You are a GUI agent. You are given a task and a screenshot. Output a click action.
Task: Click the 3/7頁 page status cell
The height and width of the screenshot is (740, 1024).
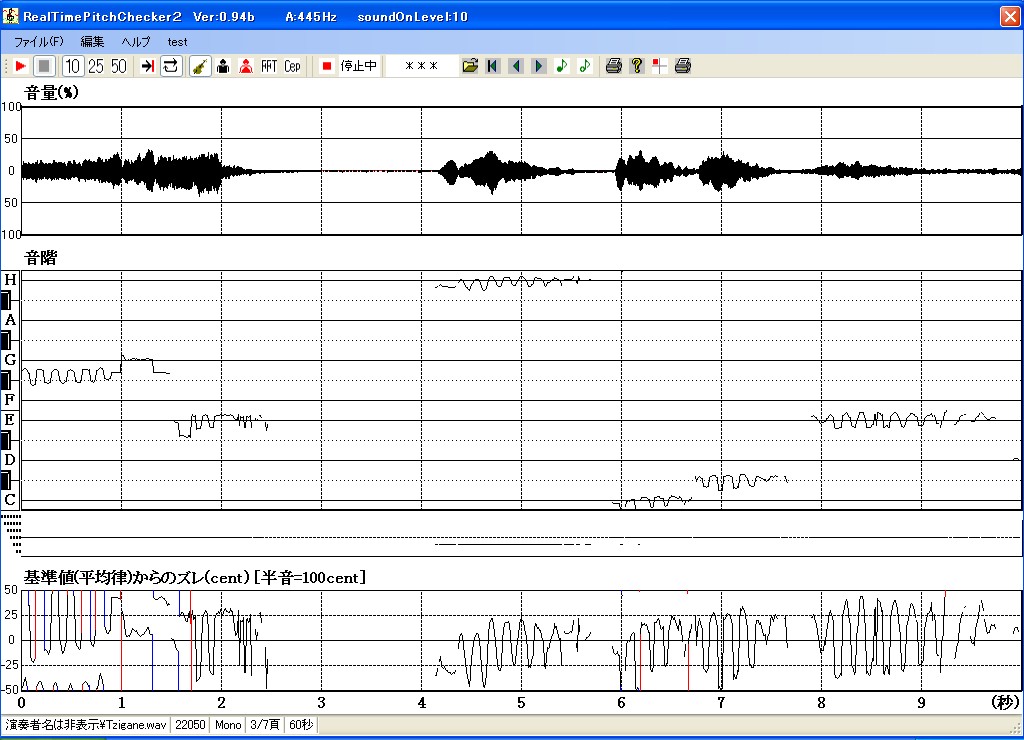[x=264, y=725]
